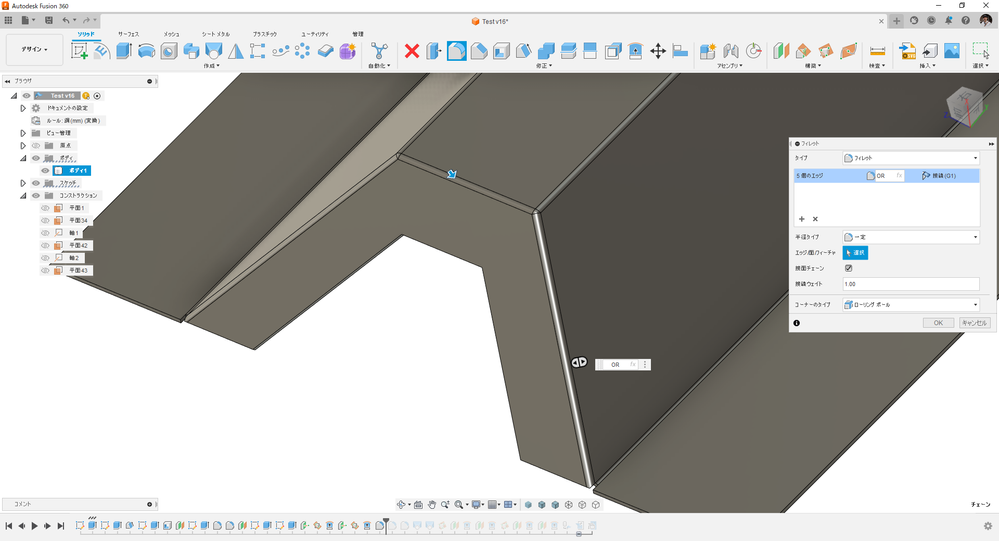Click the キャンセル button in the fillet dialog
This screenshot has width=999, height=541.
pos(974,323)
